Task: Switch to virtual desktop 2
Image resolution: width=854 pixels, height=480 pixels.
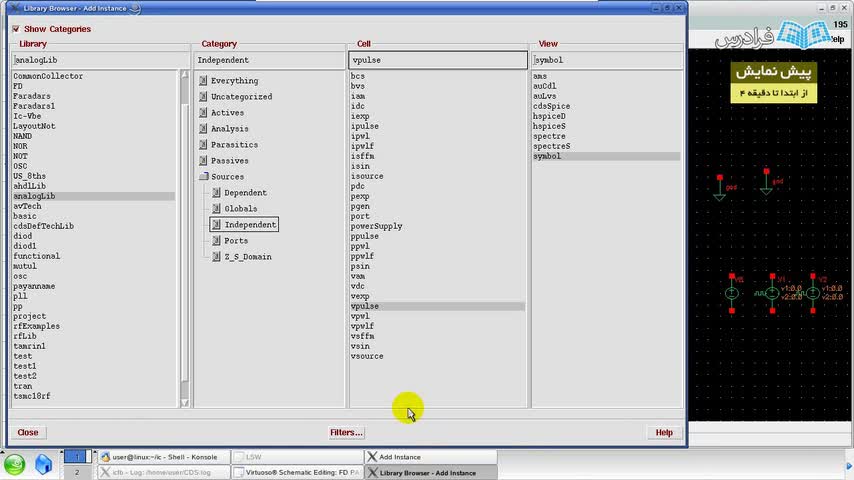Action: (77, 472)
